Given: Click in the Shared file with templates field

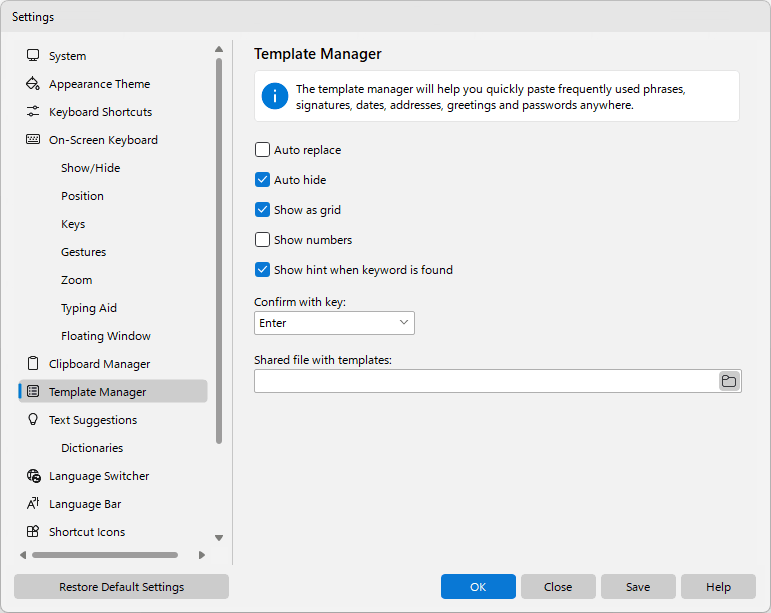Looking at the screenshot, I should (x=486, y=381).
